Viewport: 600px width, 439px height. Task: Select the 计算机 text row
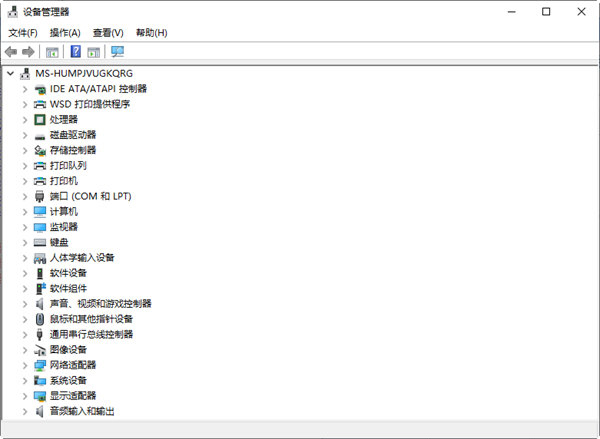[x=64, y=212]
